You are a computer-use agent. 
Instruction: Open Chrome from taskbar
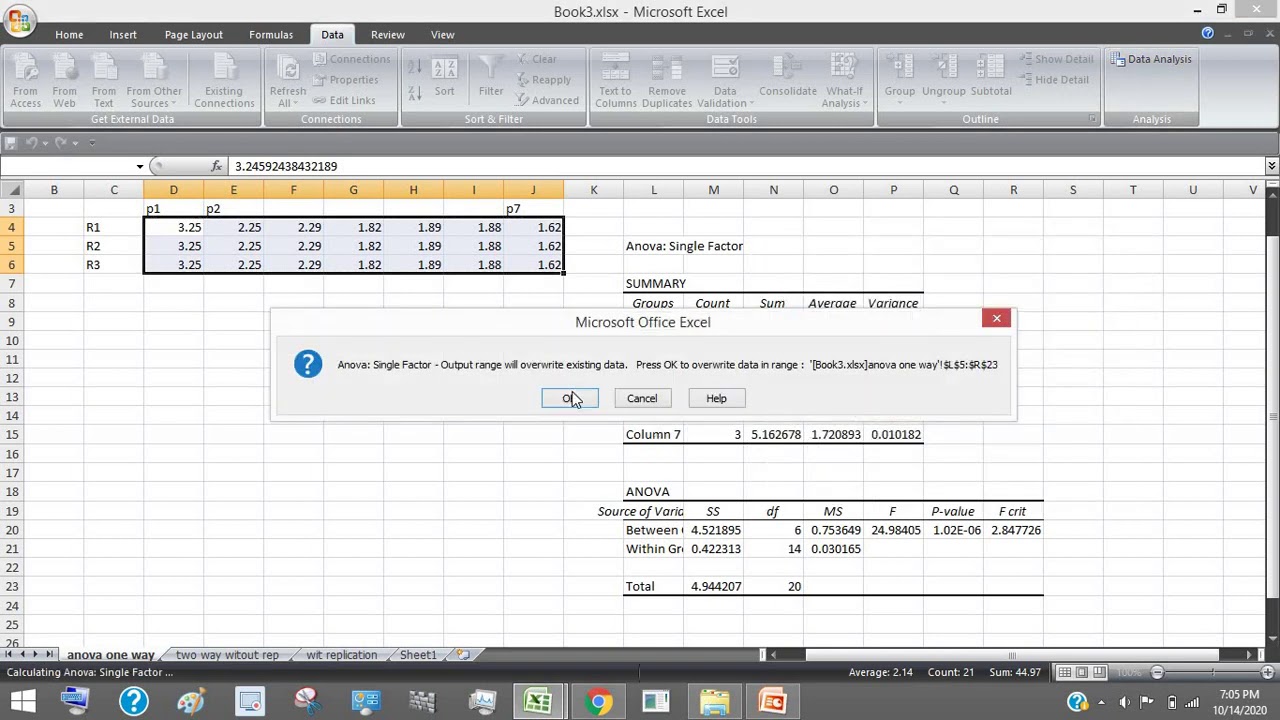tap(597, 701)
